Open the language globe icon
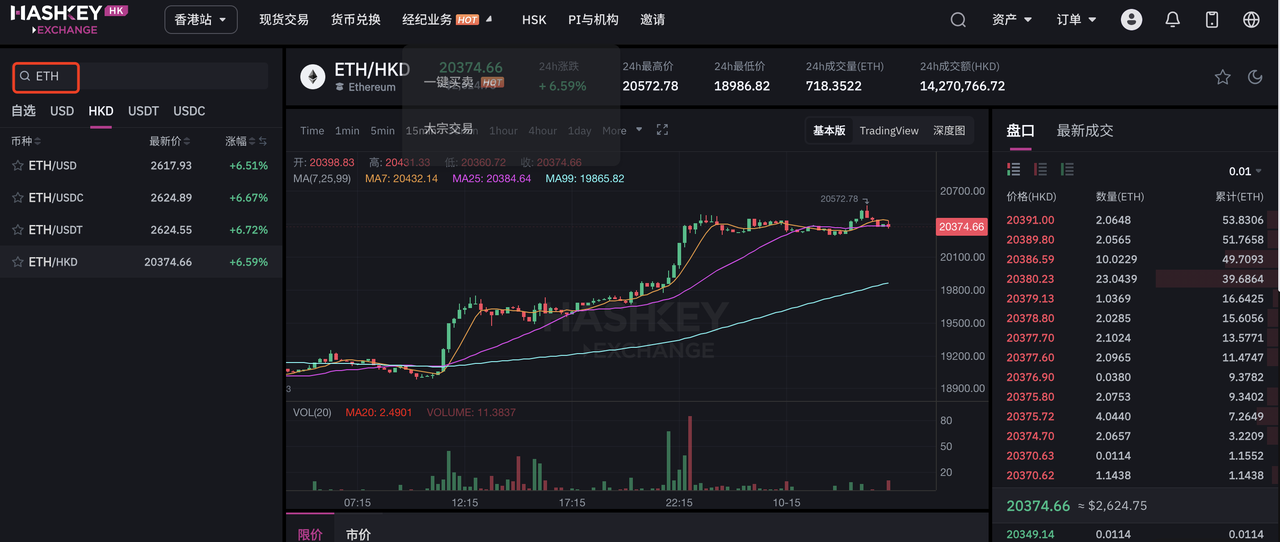1280x542 pixels. point(1251,20)
